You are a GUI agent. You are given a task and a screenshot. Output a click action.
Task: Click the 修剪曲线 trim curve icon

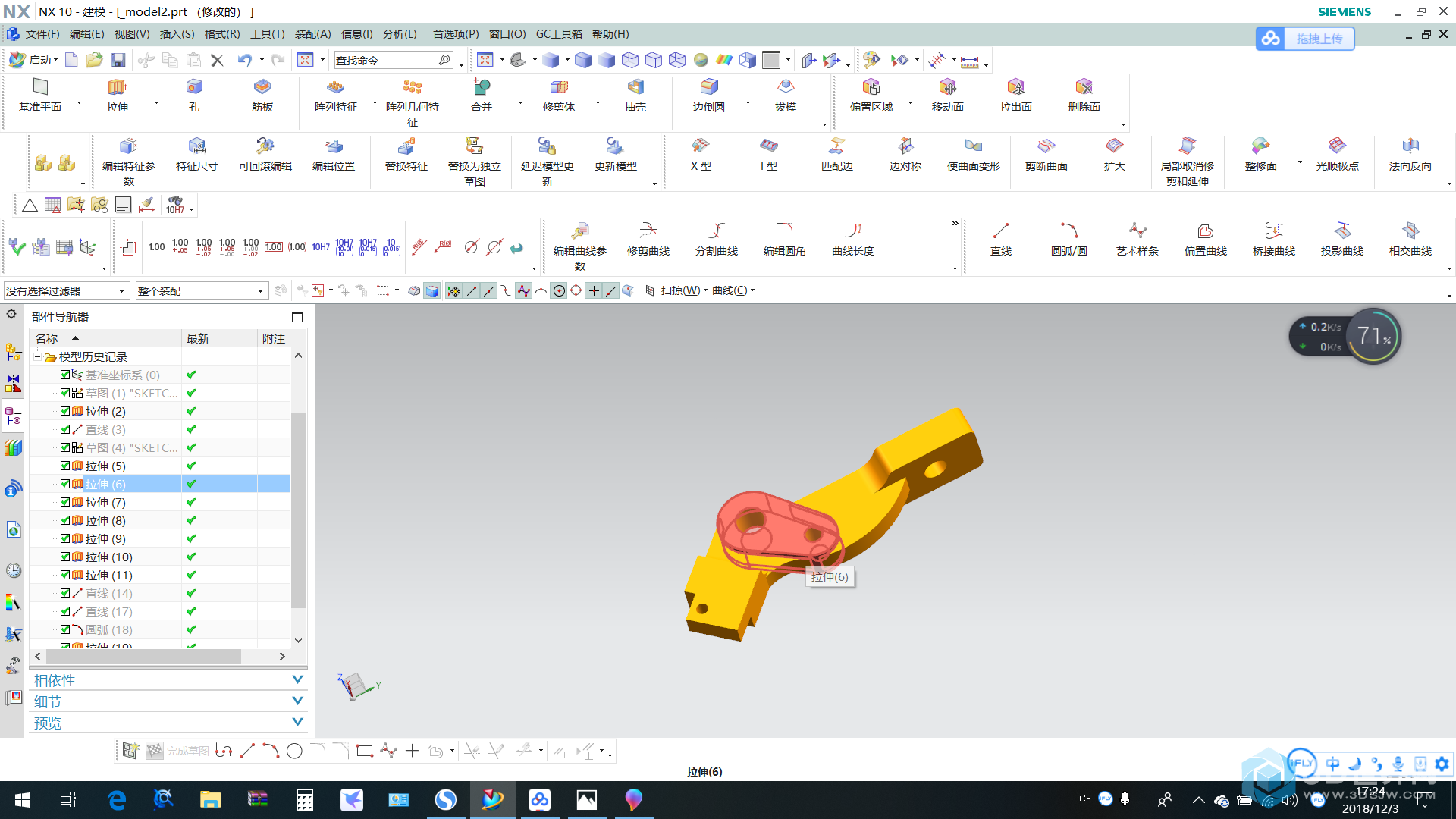click(x=648, y=231)
